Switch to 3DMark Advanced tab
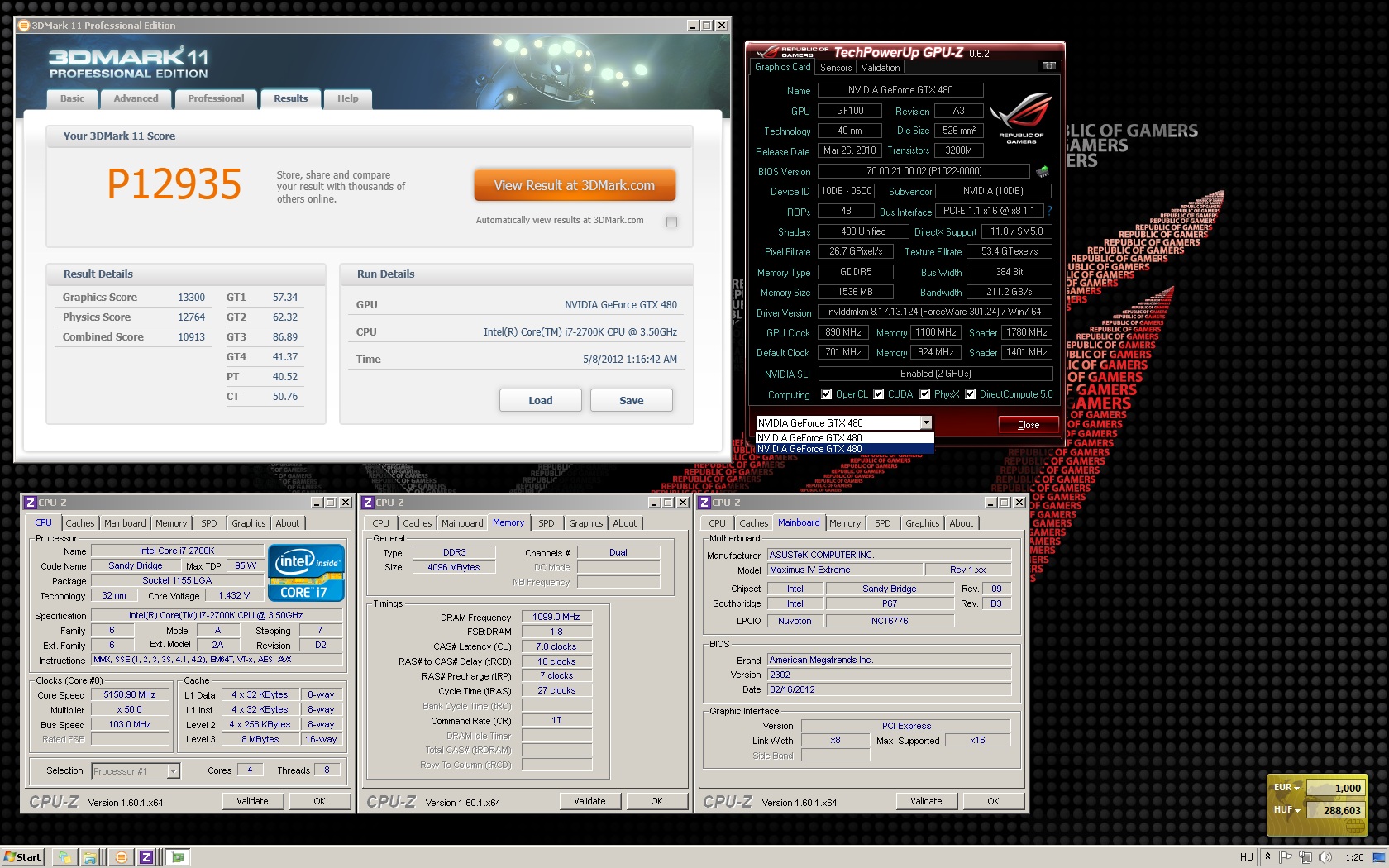This screenshot has width=1389, height=868. pos(136,98)
